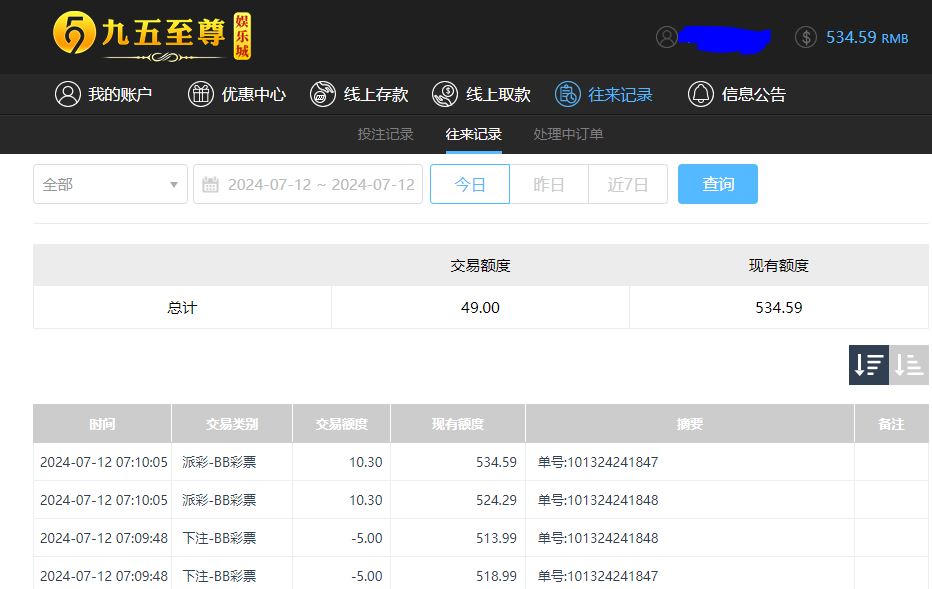Switch to the 处理中订单 tab
932x589 pixels.
click(x=568, y=134)
